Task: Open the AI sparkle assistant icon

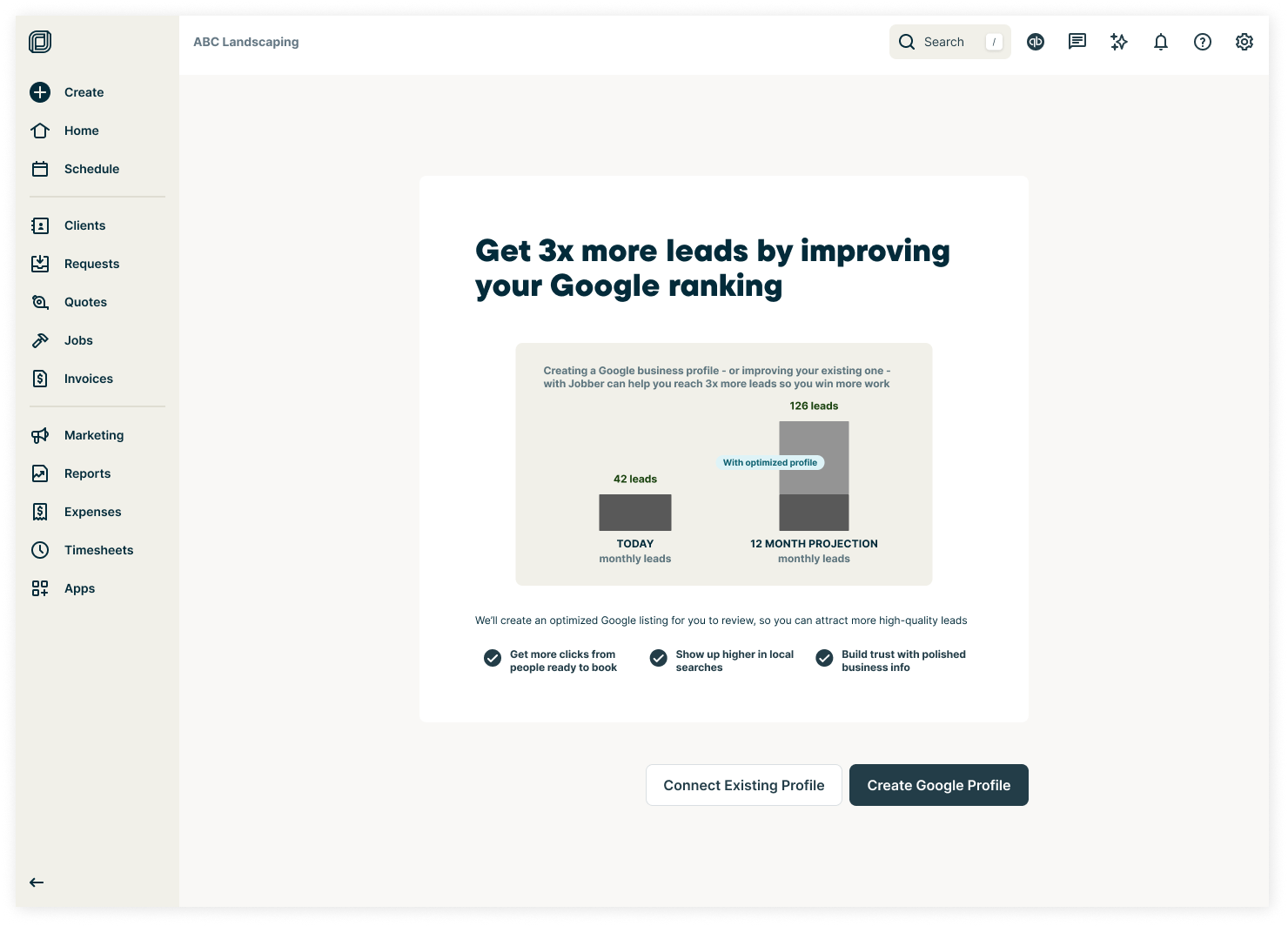Action: pyautogui.click(x=1118, y=42)
